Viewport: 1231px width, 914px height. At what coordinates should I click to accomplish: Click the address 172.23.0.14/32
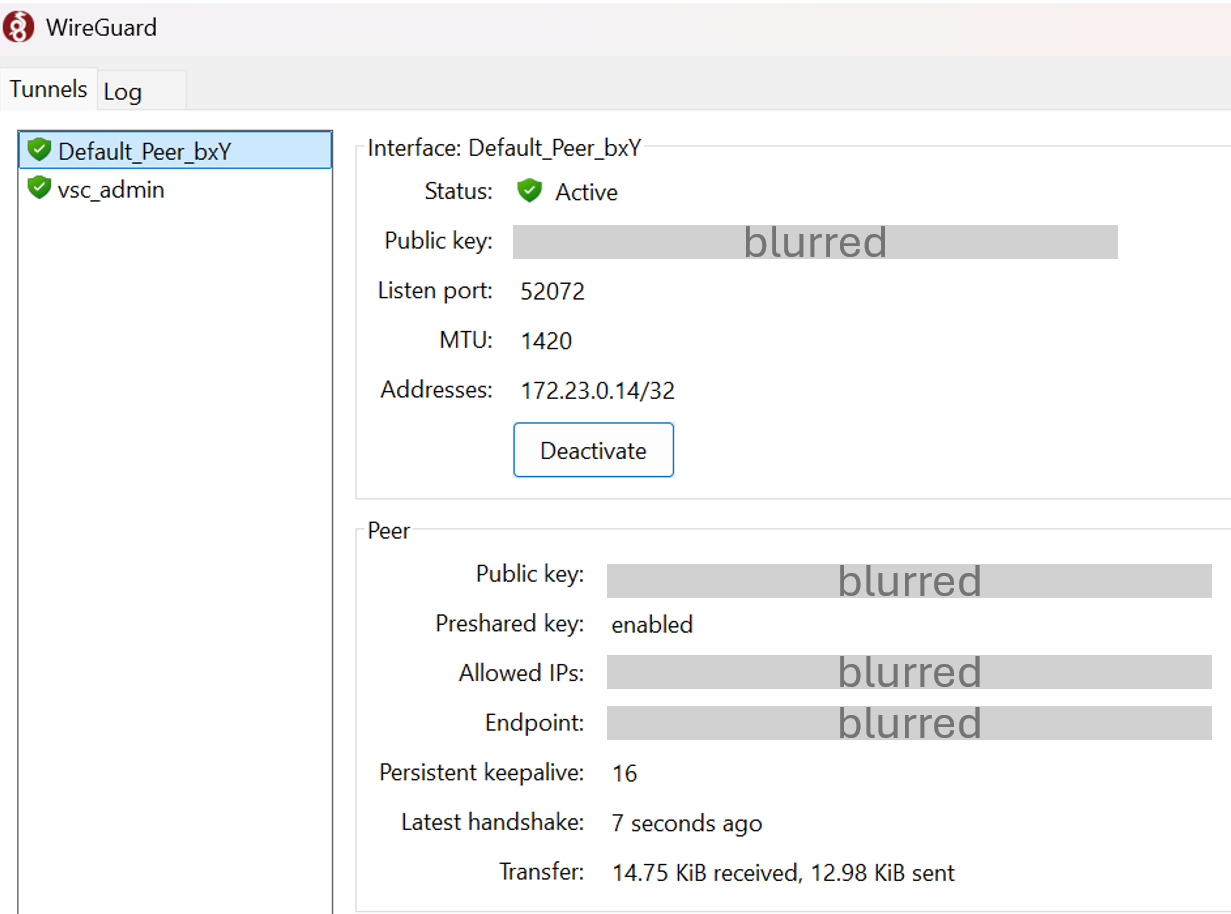[x=597, y=390]
